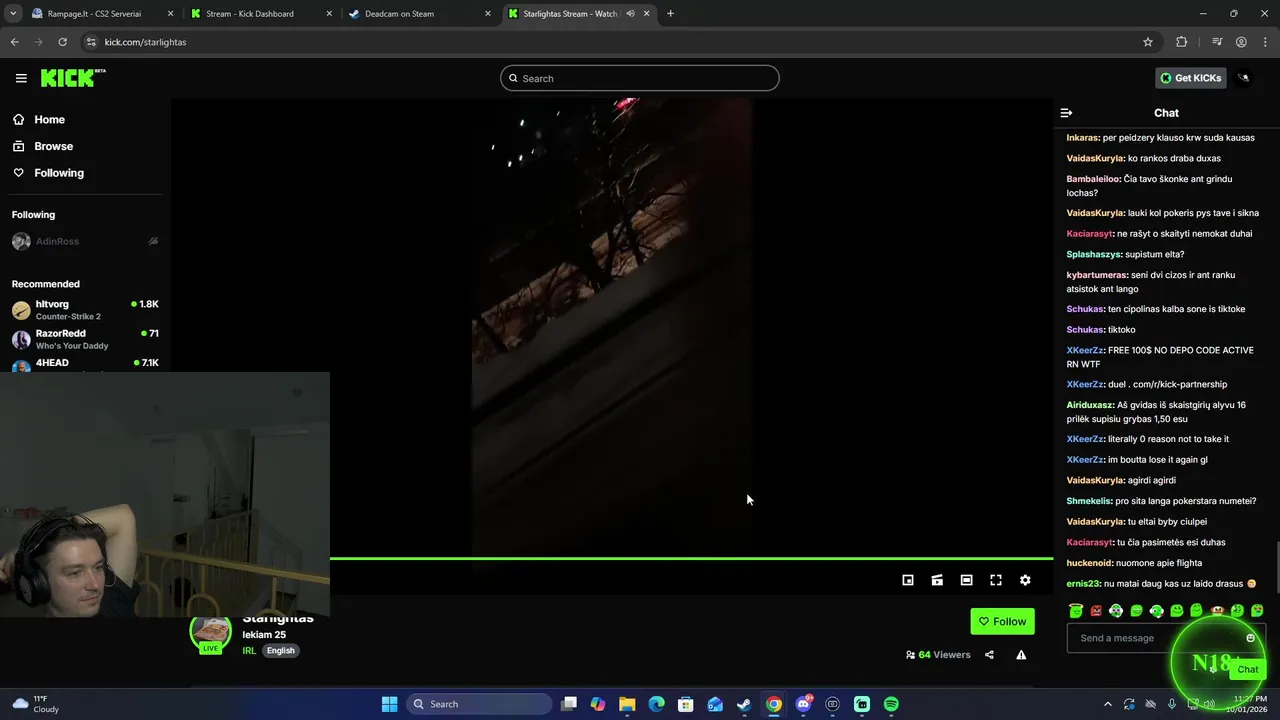Viewport: 1280px width, 720px height.
Task: Toggle mini player mode icon
Action: [x=908, y=580]
